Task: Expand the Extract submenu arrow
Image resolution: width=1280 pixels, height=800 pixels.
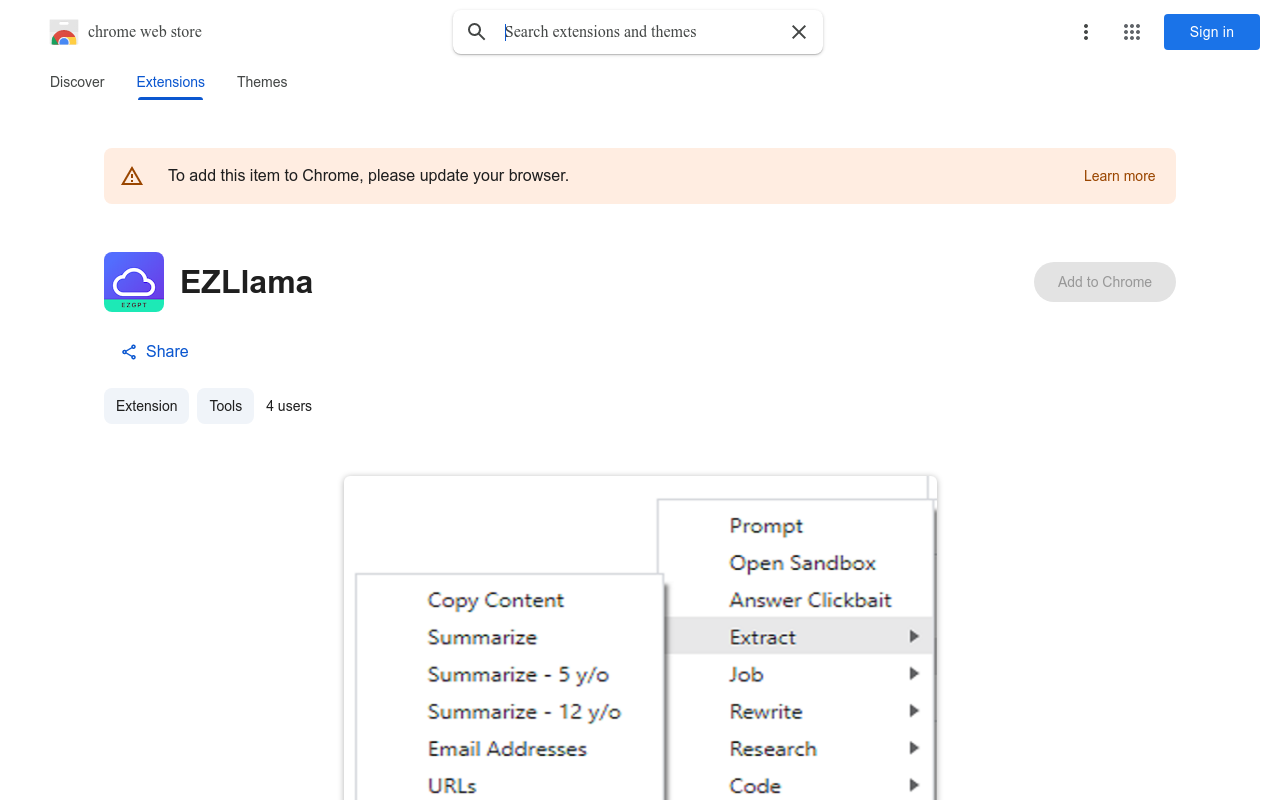Action: [x=914, y=636]
